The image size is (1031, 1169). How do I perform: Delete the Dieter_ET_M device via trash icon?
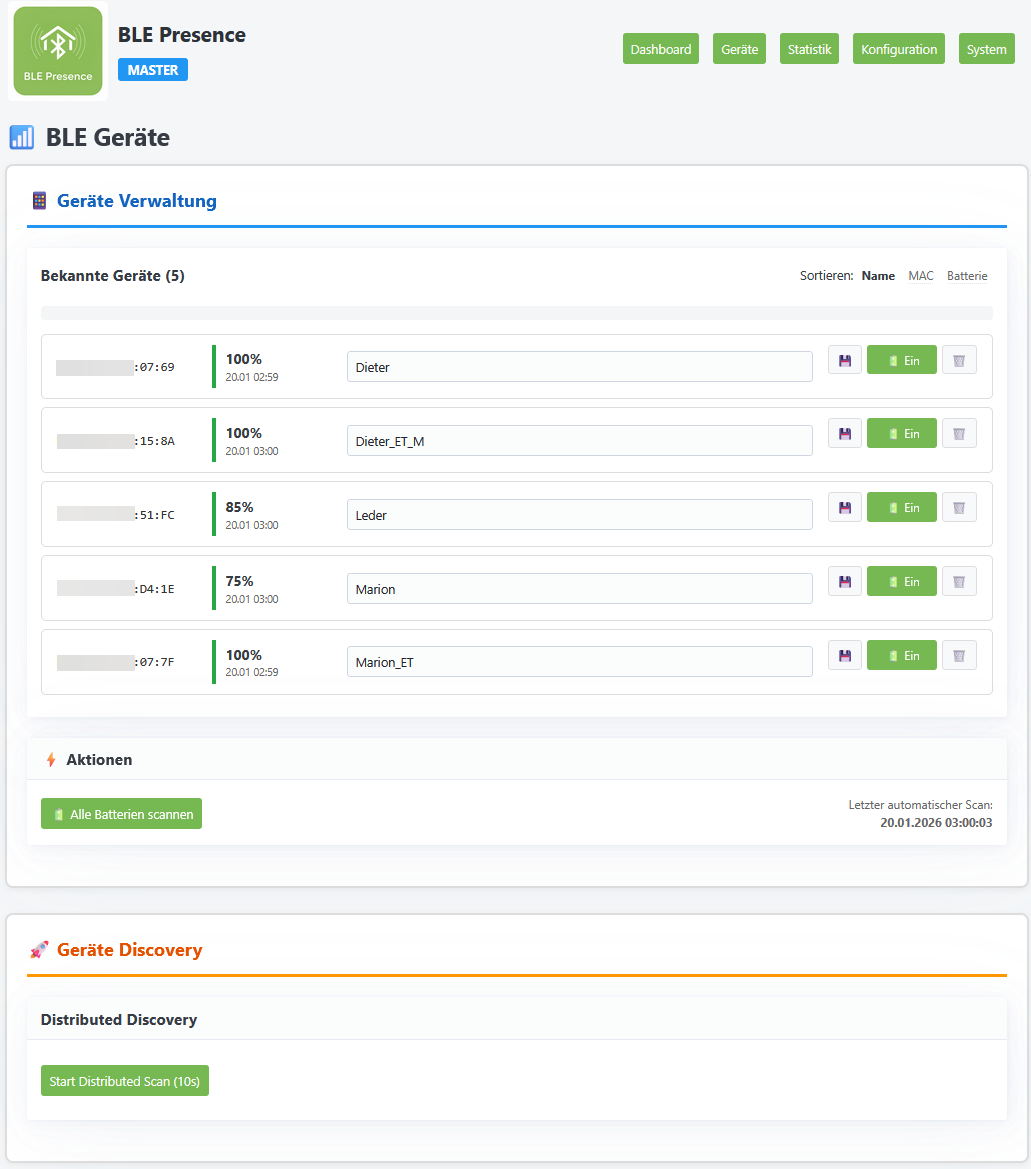959,434
